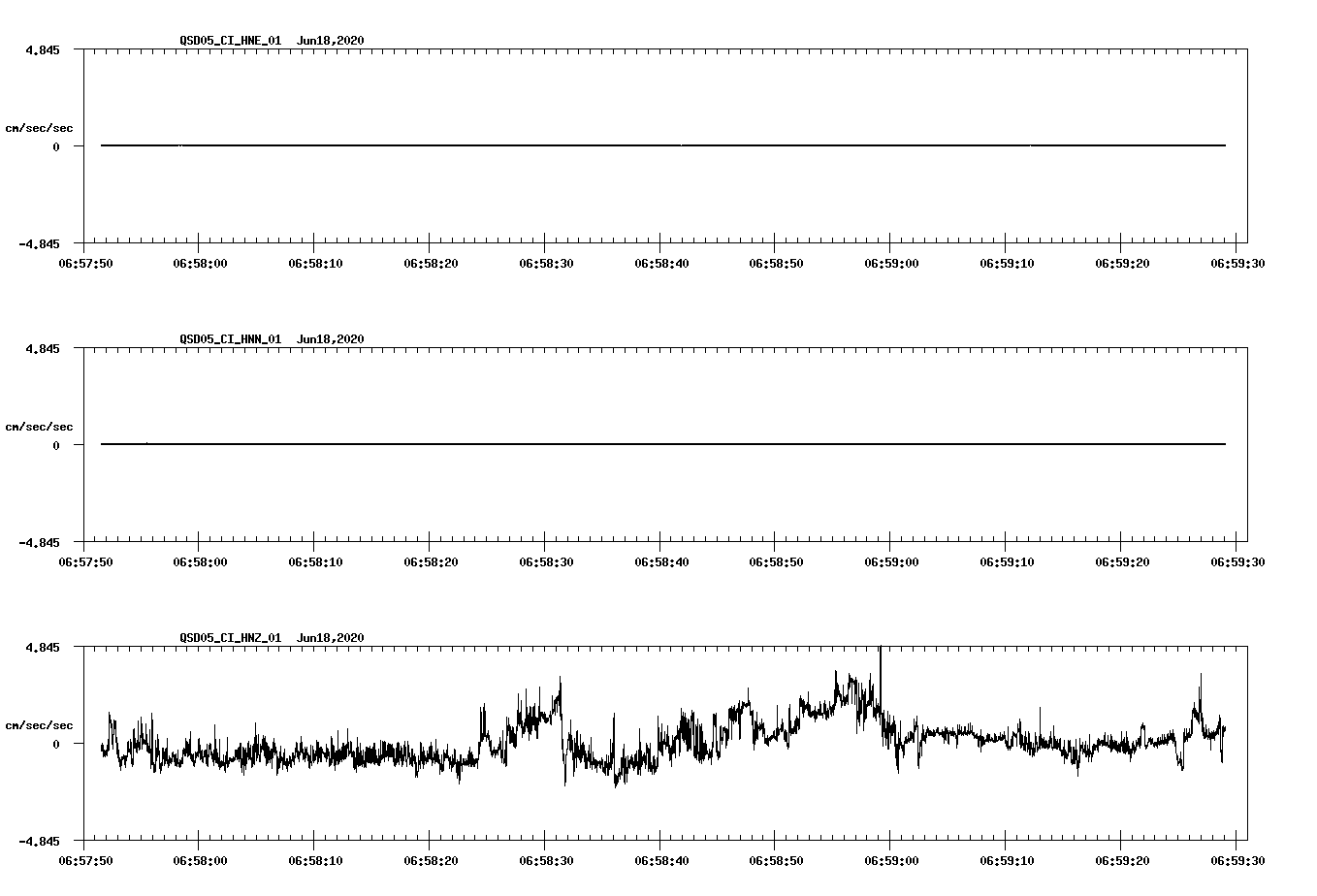
Task: Click the QSD05_CI_HNN_01 channel title
Action: click(x=231, y=339)
